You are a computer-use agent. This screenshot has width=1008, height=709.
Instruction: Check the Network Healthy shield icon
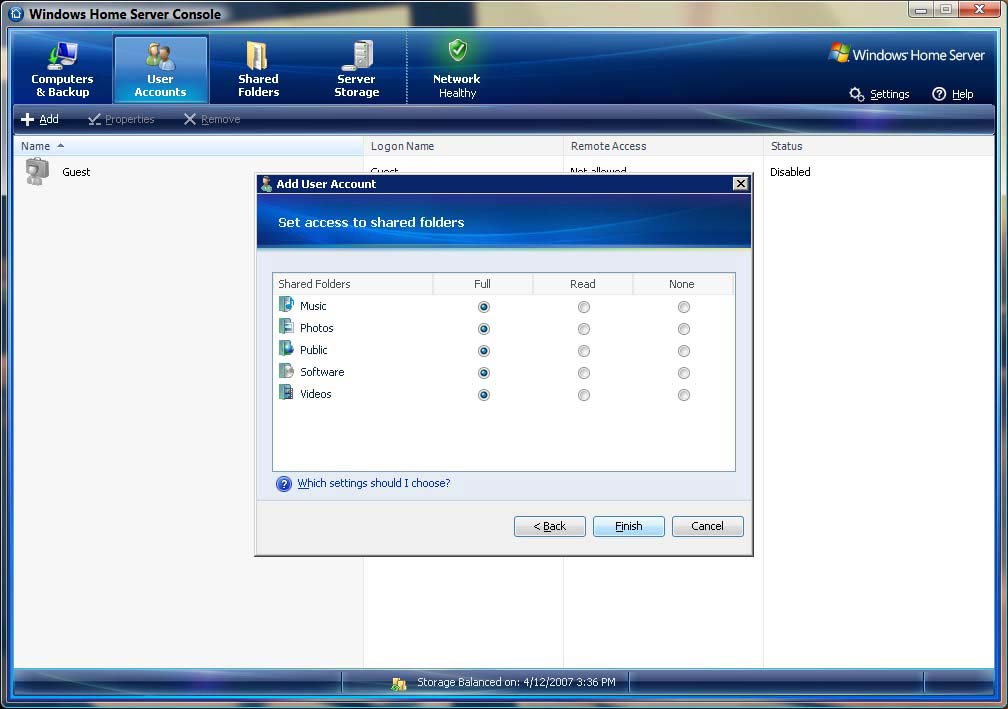coord(457,51)
